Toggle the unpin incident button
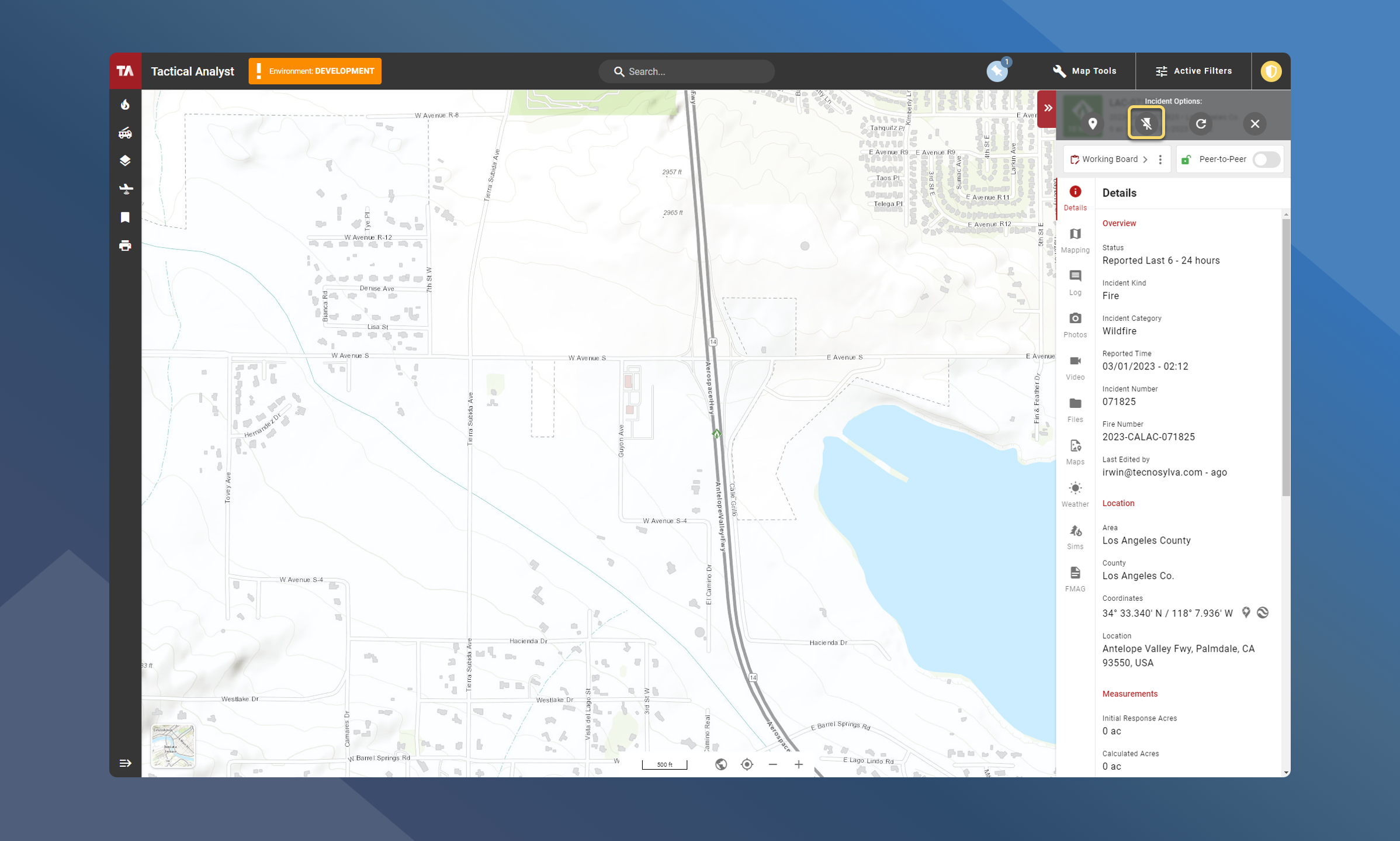Viewport: 1400px width, 841px height. 1146,123
